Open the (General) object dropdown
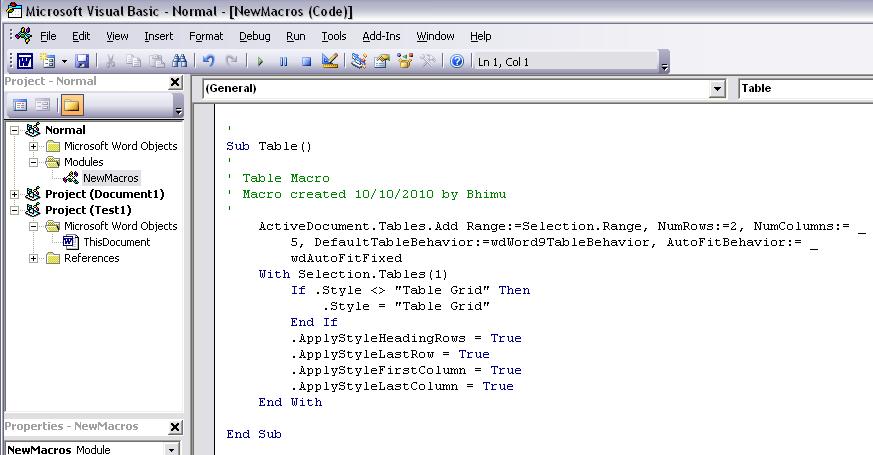 click(x=717, y=89)
